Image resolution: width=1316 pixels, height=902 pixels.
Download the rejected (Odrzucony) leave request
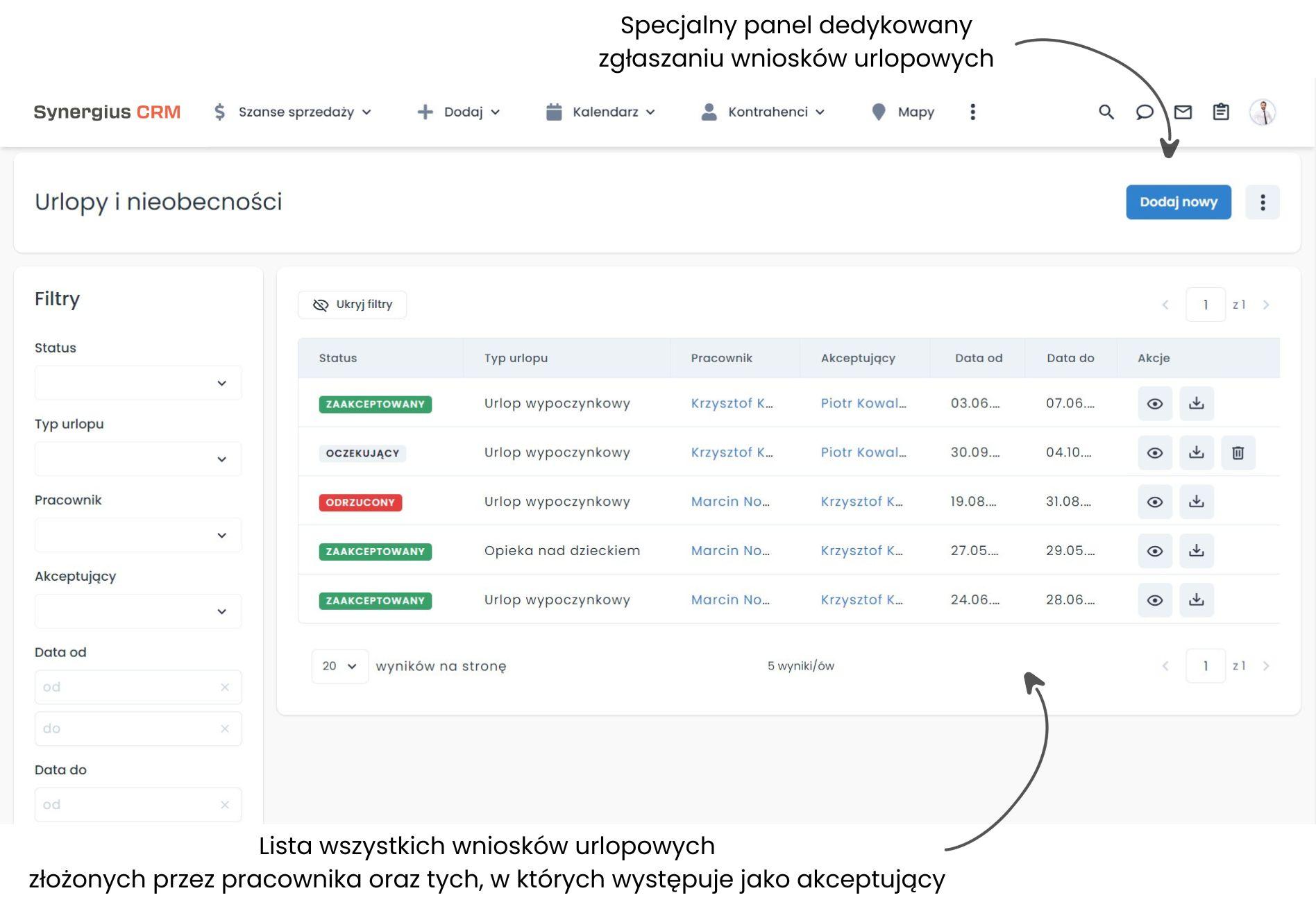tap(1196, 502)
